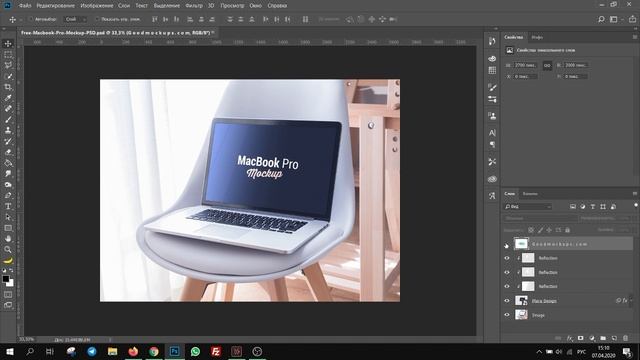Click the banana Edit Toolbar icon
This screenshot has height=360, width=640.
(x=8, y=260)
